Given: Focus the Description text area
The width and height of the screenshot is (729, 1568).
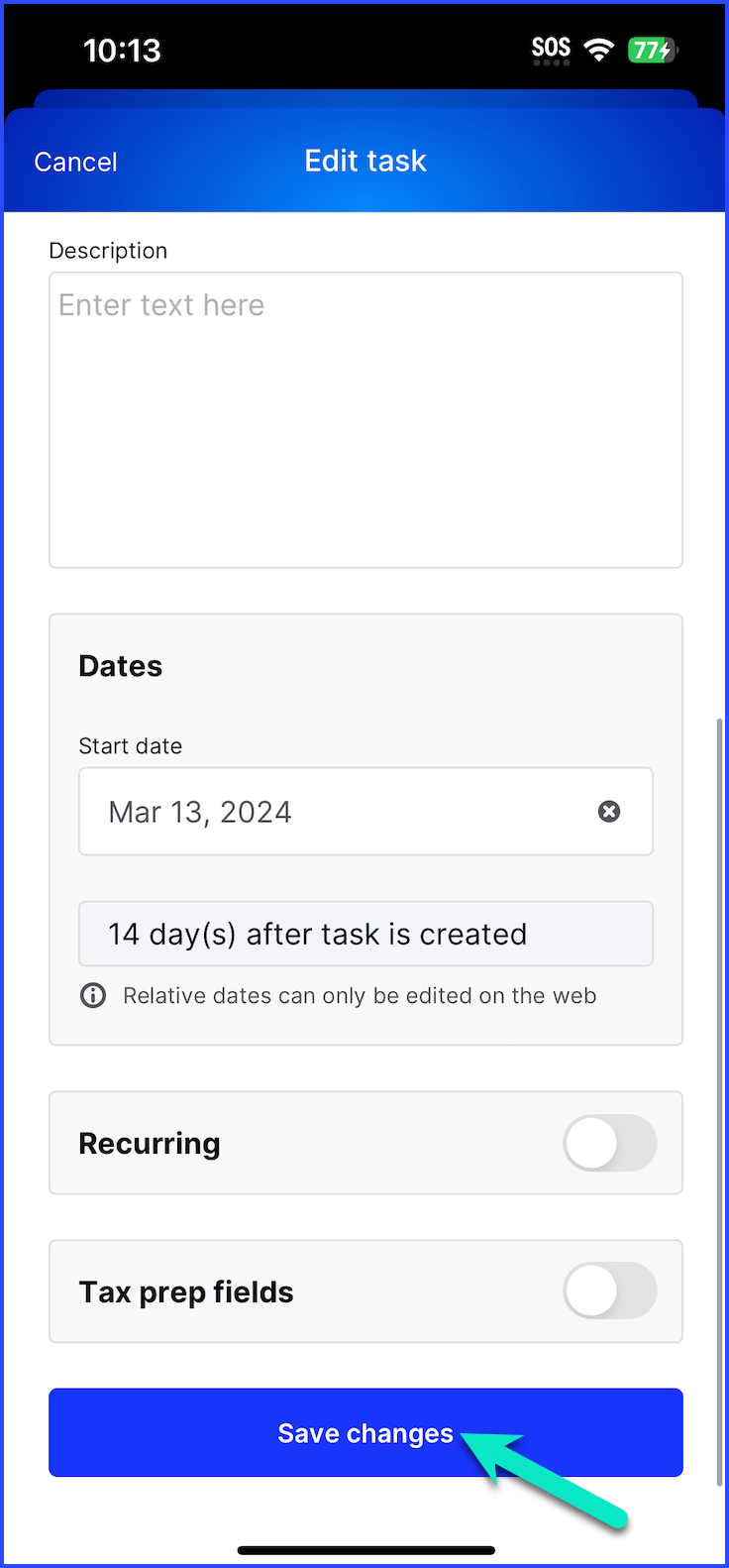Looking at the screenshot, I should tap(365, 420).
